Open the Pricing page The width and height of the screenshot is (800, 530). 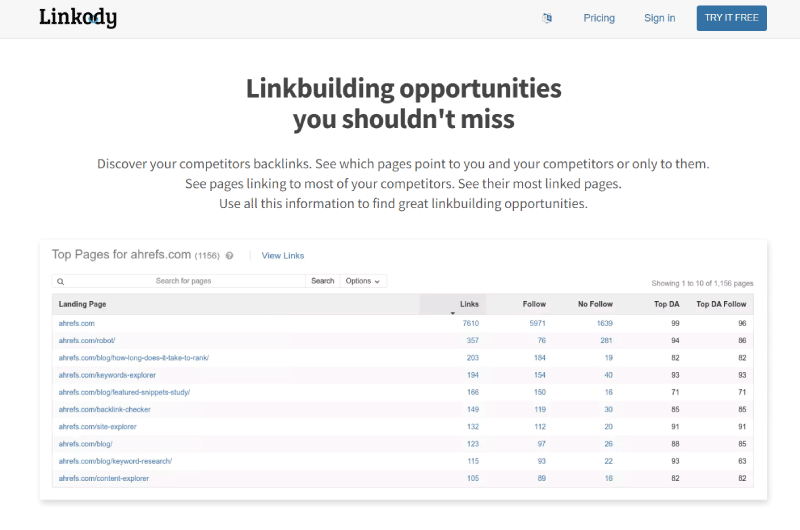point(599,18)
